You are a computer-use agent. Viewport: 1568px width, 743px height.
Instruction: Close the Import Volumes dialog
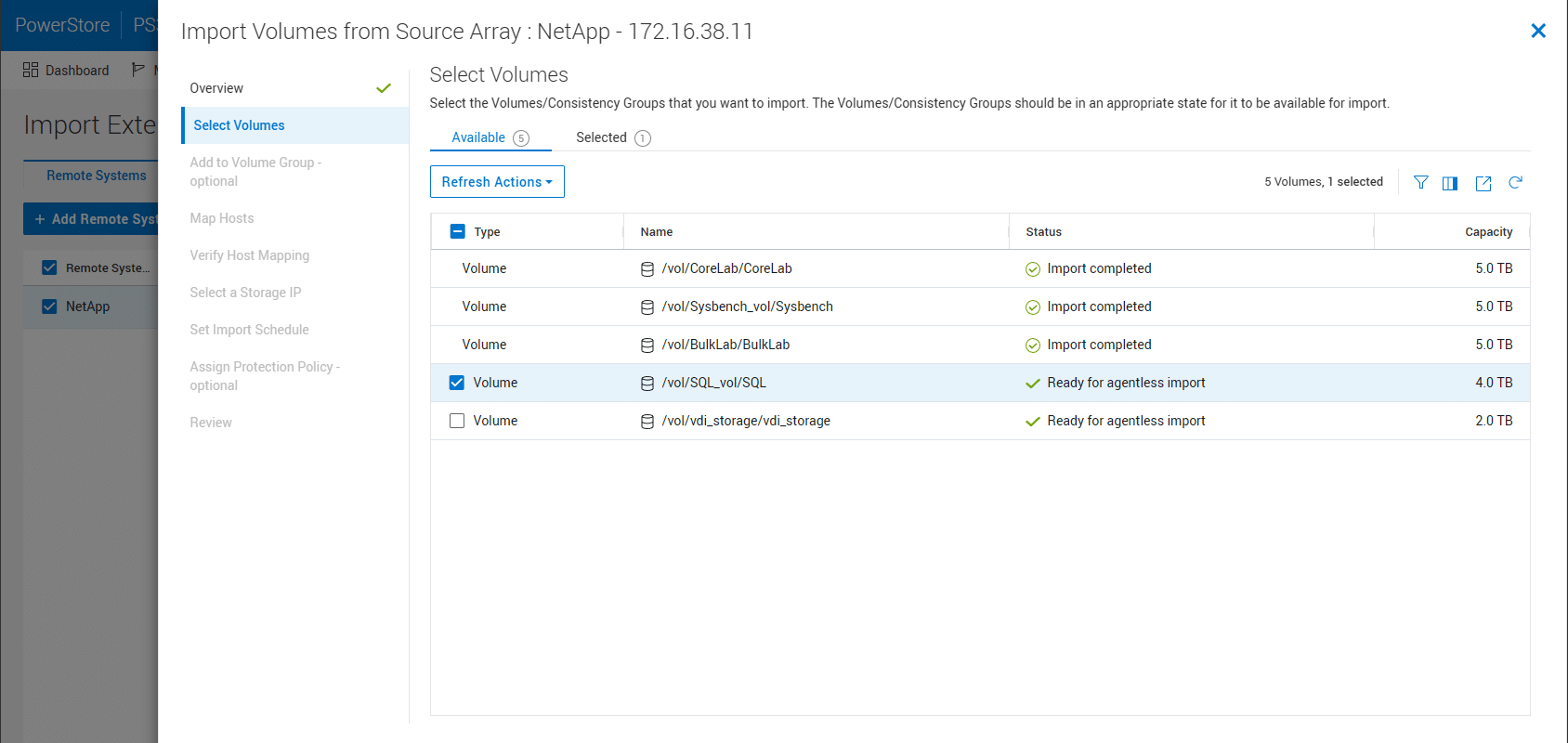click(1538, 31)
